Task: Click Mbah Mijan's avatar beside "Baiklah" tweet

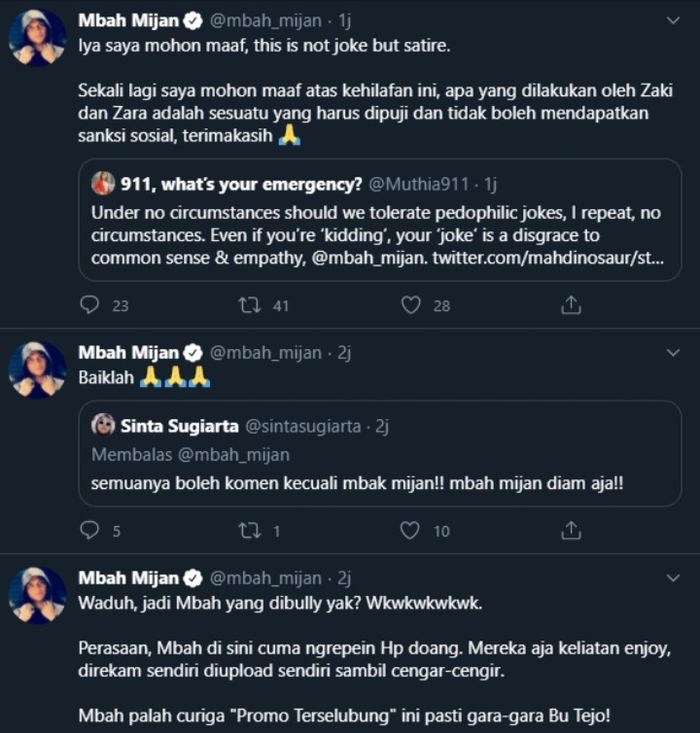Action: [37, 370]
